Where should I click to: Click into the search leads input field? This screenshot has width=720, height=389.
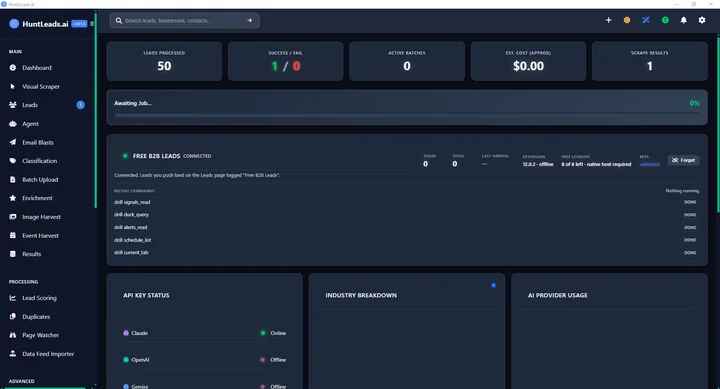(184, 21)
